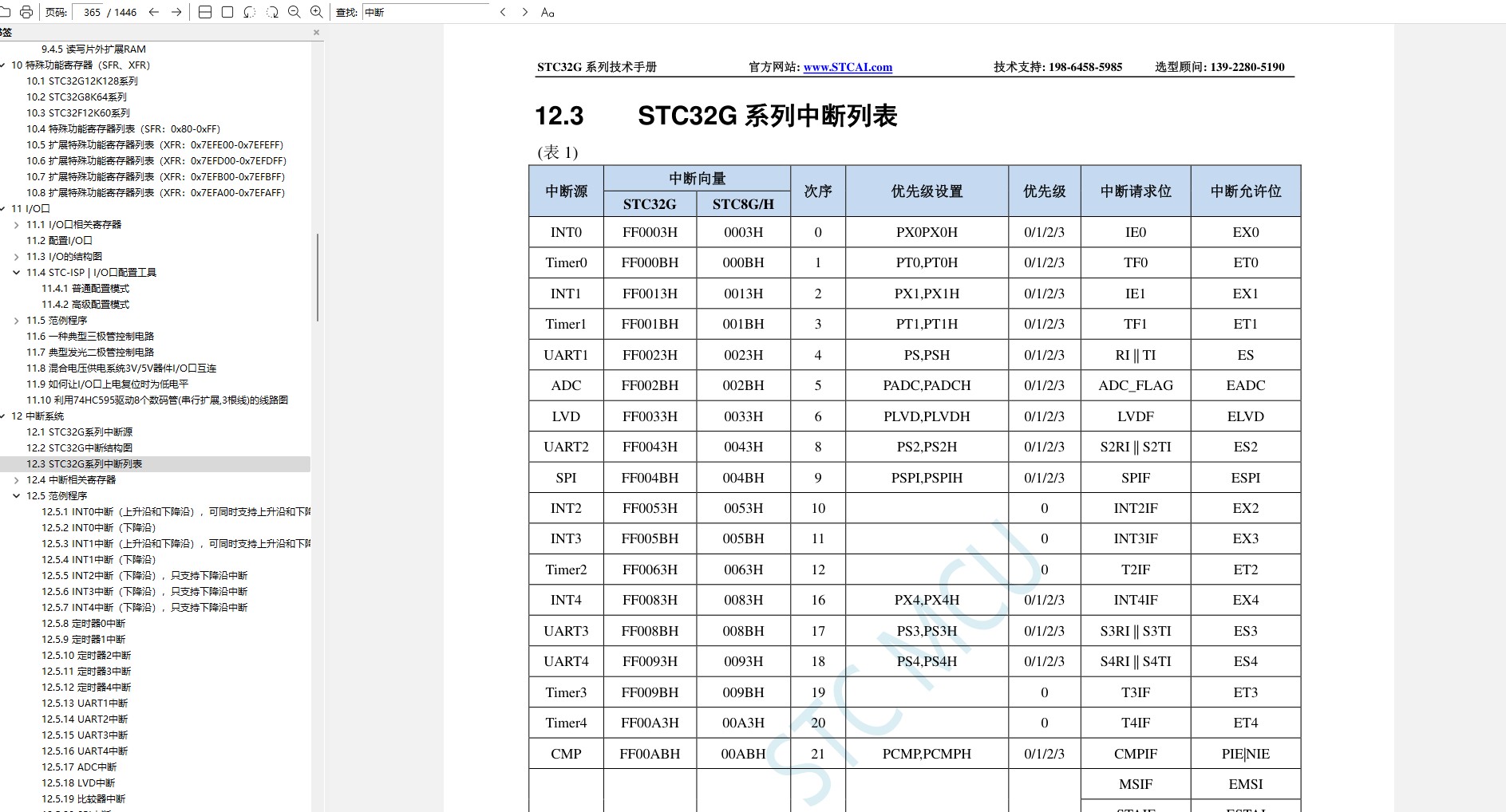Viewport: 1506px width, 812px height.
Task: Expand the 12.4 中断相关寄存器 bookmark
Action: tap(16, 480)
